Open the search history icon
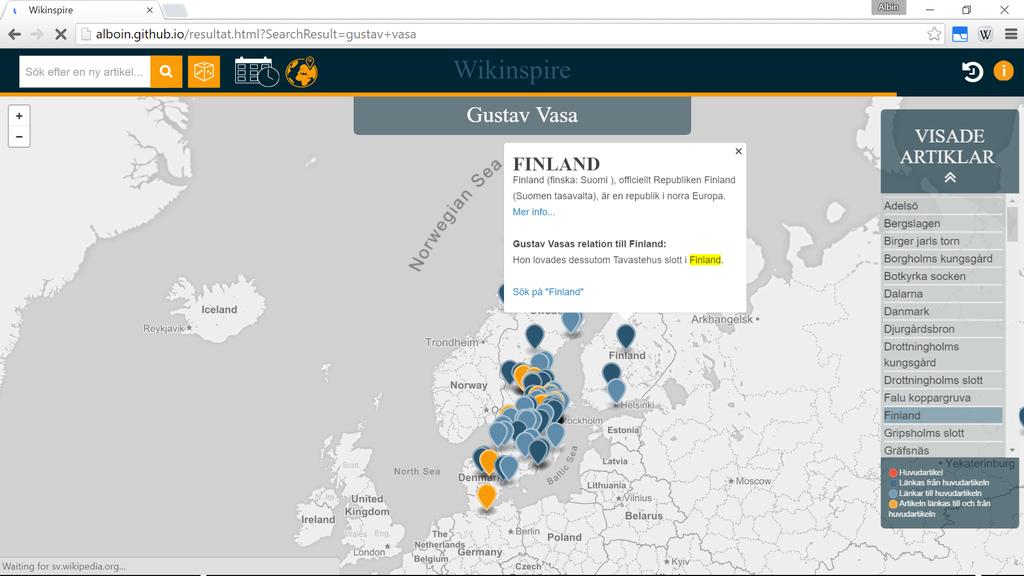The height and width of the screenshot is (576, 1024). 972,71
